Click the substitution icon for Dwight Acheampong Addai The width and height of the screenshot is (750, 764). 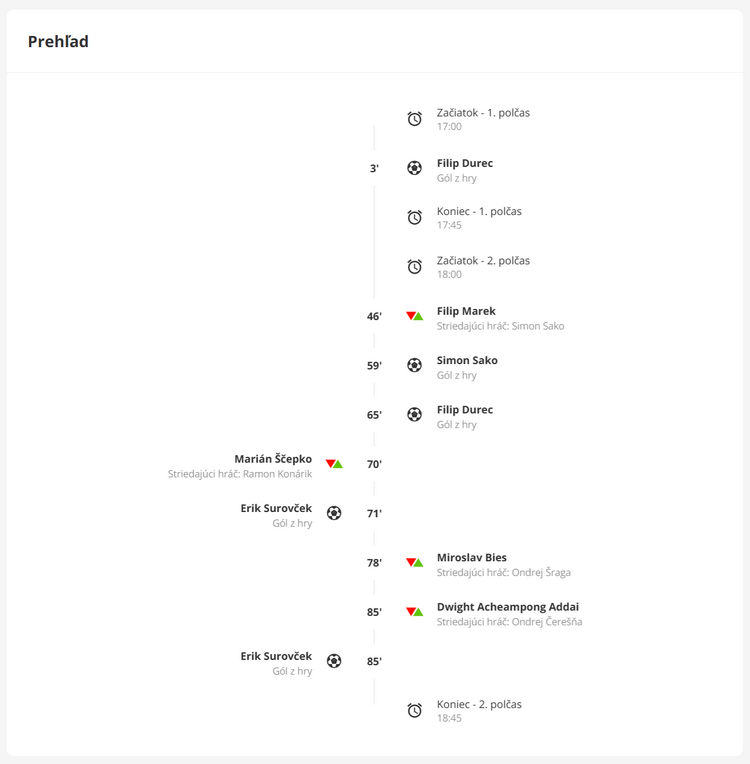click(414, 611)
